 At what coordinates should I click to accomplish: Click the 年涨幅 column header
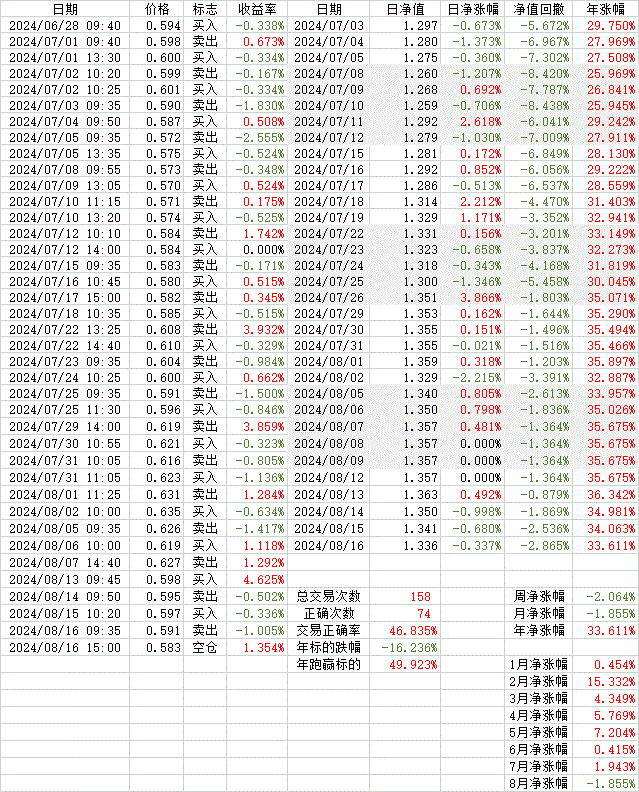(x=605, y=9)
